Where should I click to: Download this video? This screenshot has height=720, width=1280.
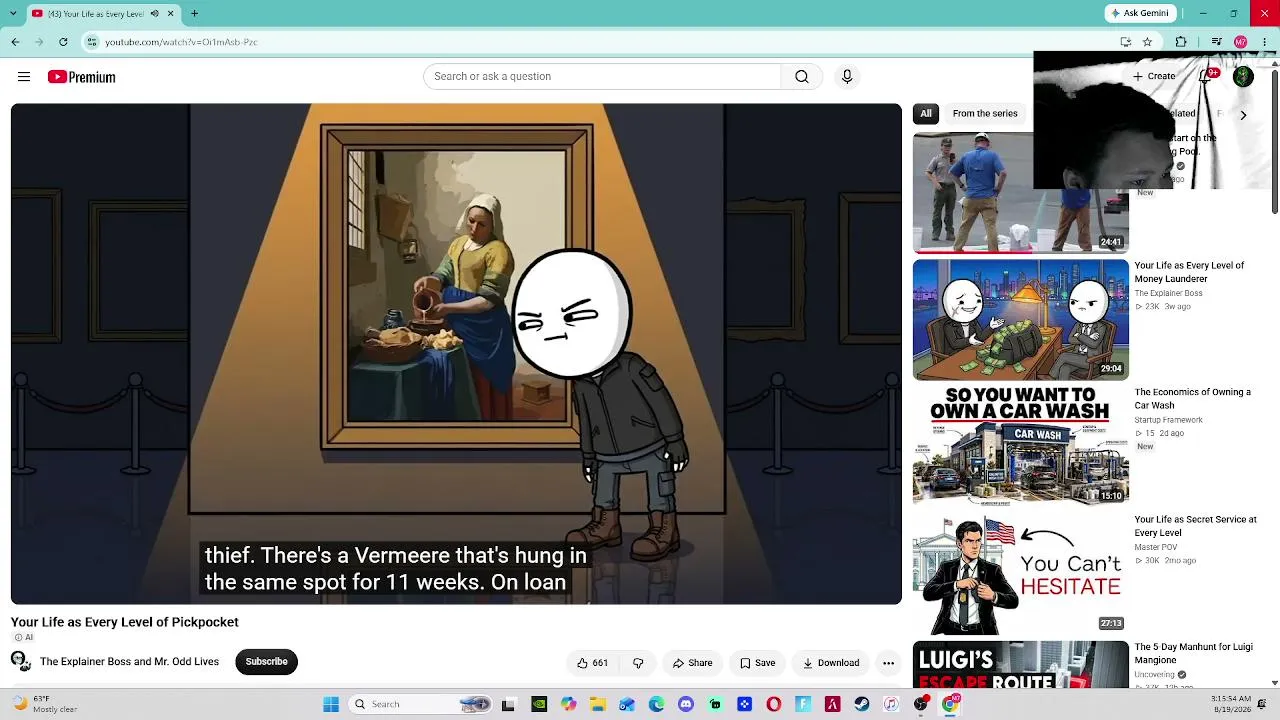(x=830, y=663)
